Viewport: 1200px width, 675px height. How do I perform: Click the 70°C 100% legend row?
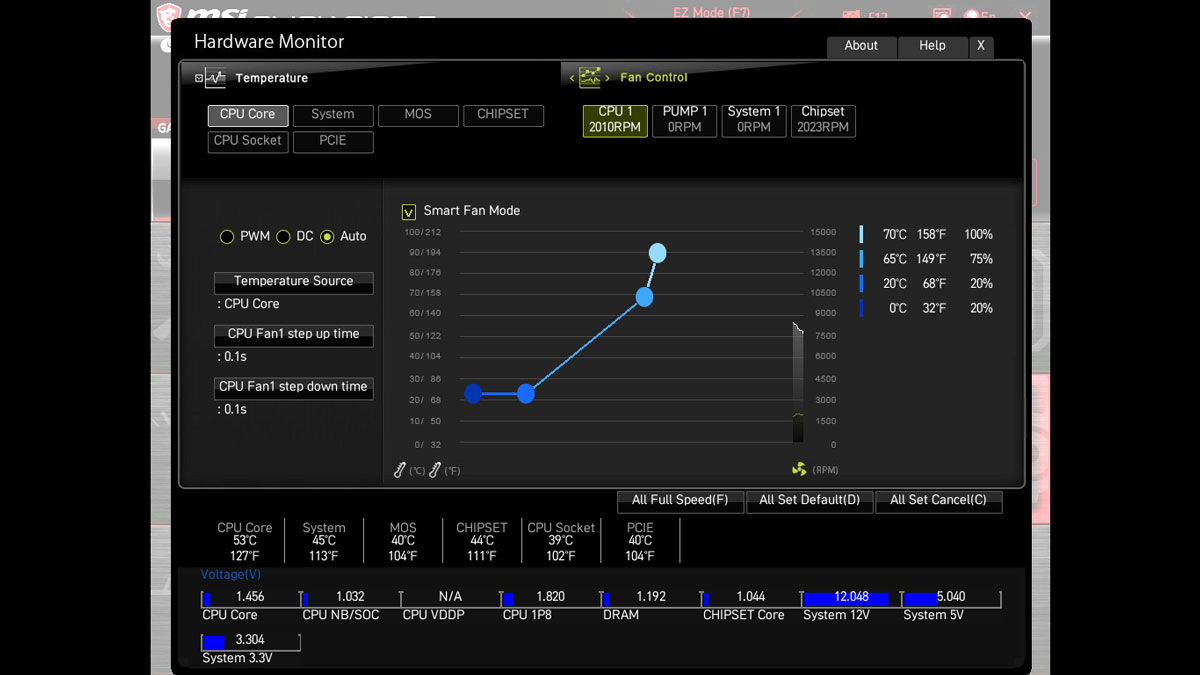click(x=926, y=235)
